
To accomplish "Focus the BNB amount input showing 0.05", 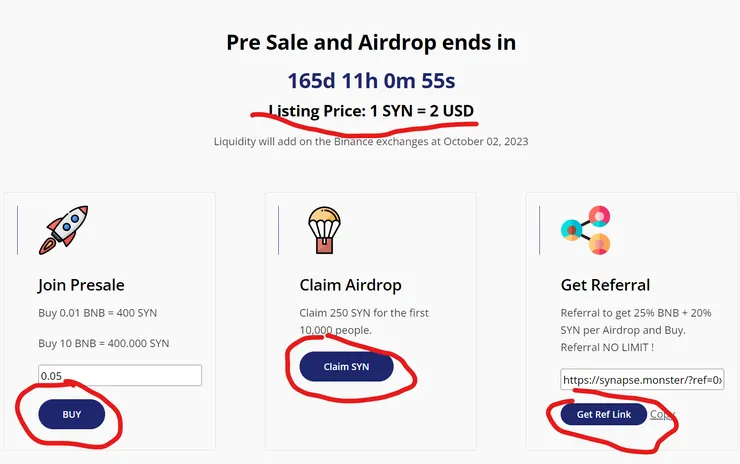I will coord(120,376).
